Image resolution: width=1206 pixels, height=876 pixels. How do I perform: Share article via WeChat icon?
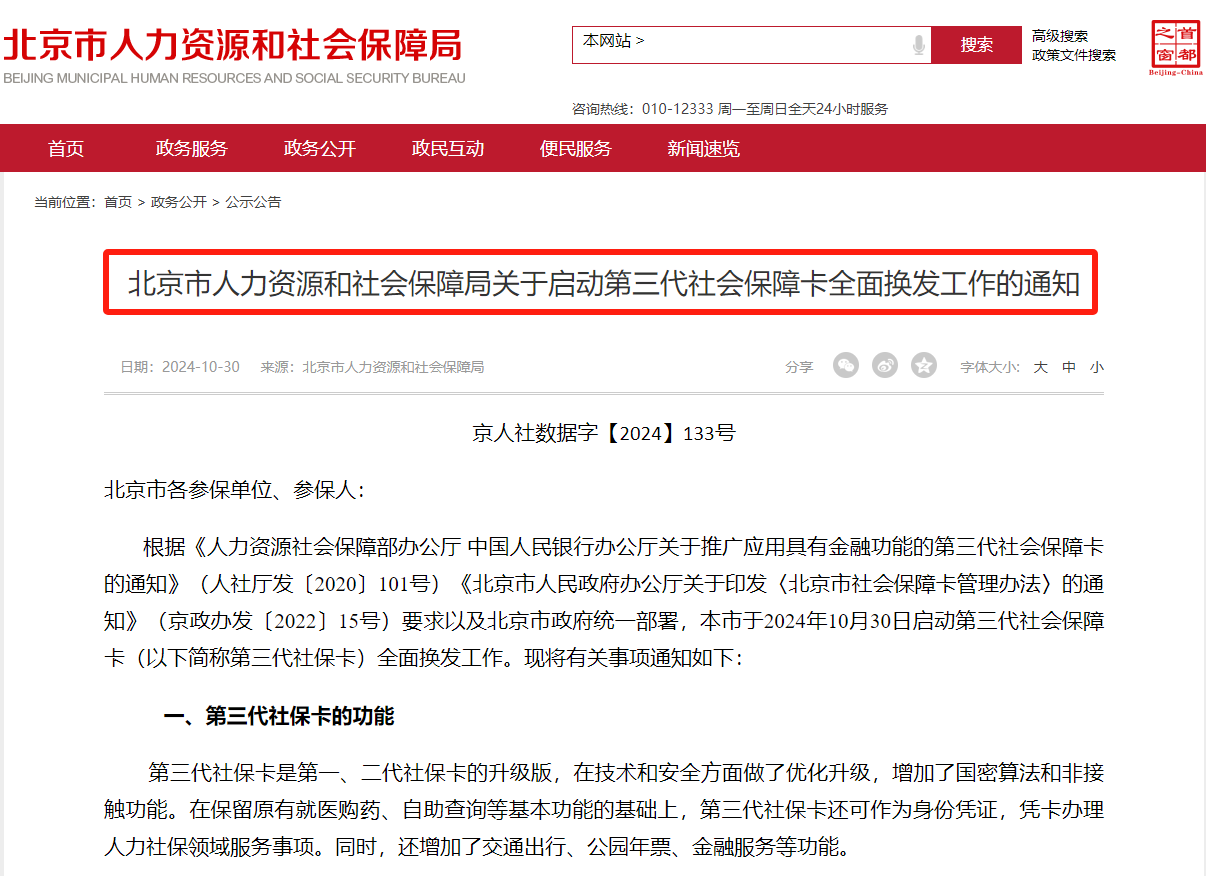coord(846,366)
